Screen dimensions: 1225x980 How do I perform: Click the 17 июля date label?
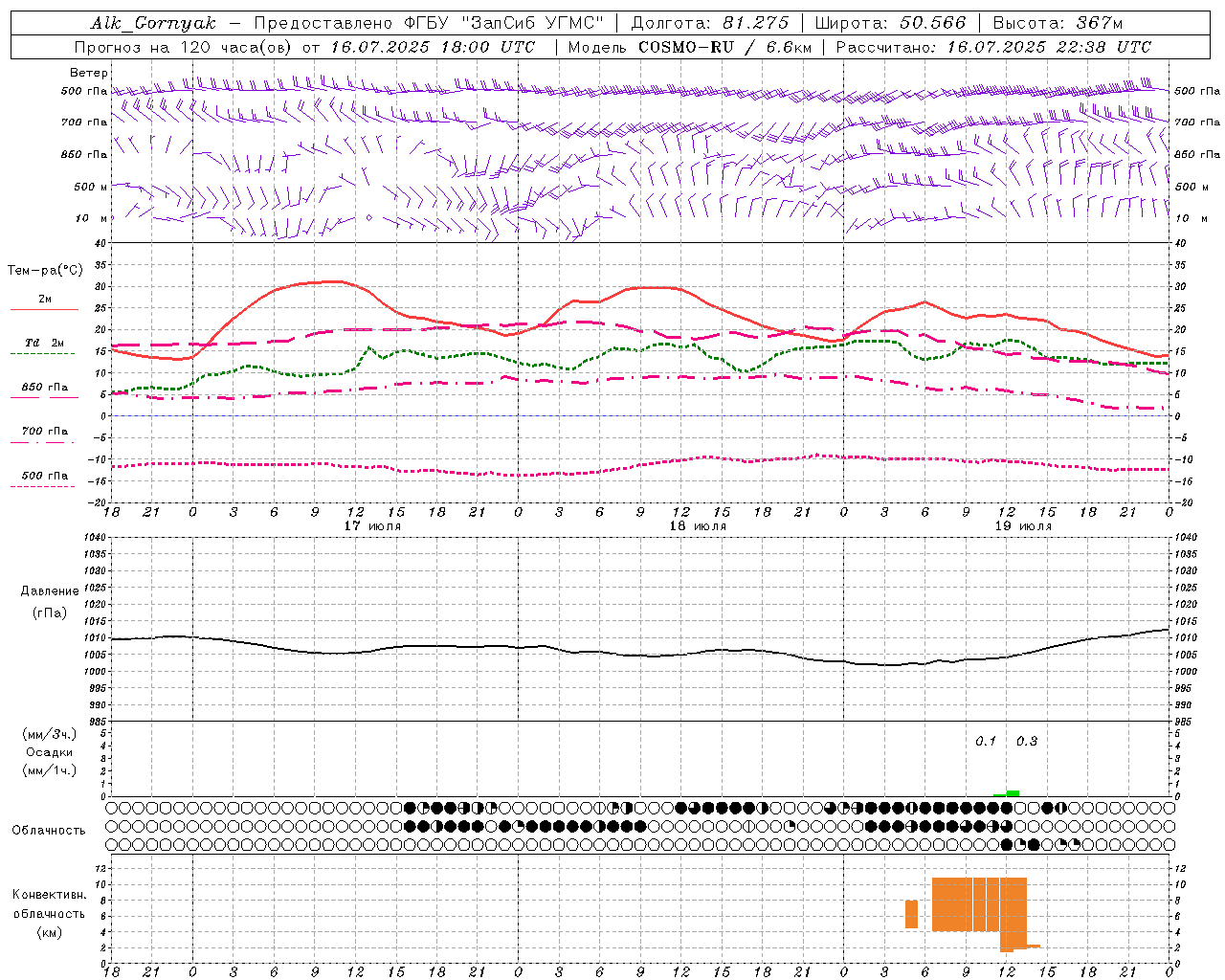372,525
